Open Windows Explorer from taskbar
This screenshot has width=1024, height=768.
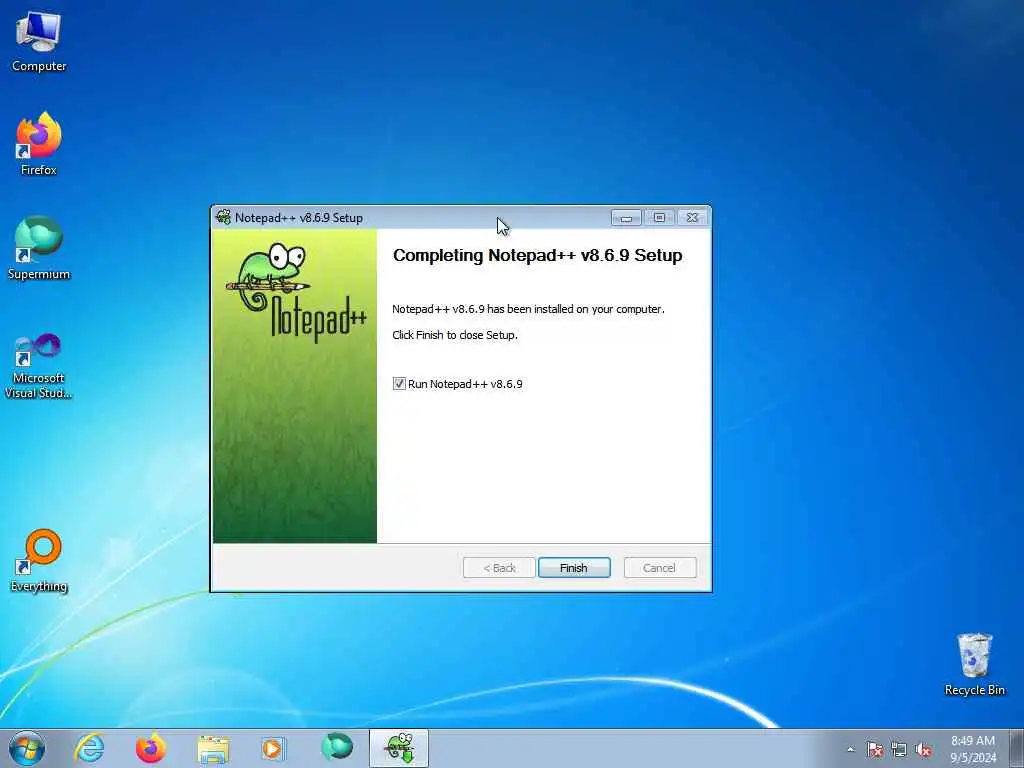click(214, 749)
